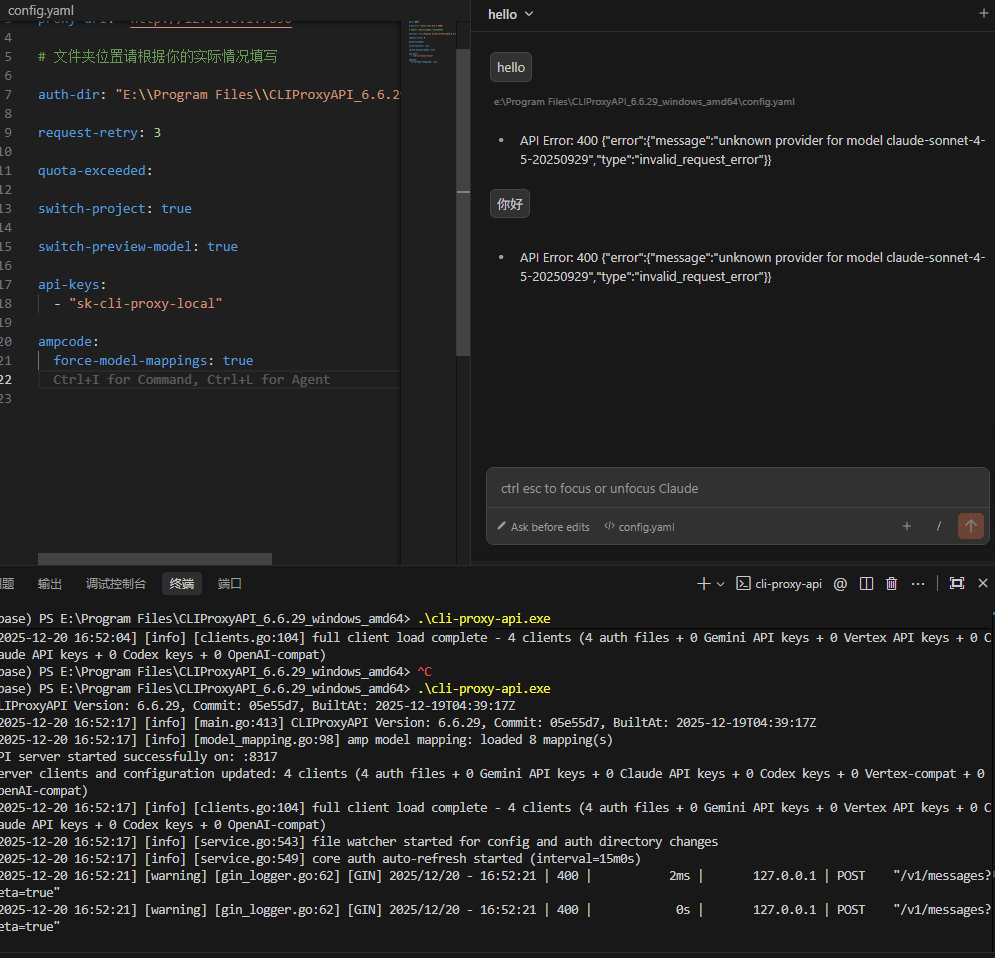This screenshot has width=995, height=958.
Task: Open the terminal launch profile dropdown arrow
Action: click(x=720, y=584)
